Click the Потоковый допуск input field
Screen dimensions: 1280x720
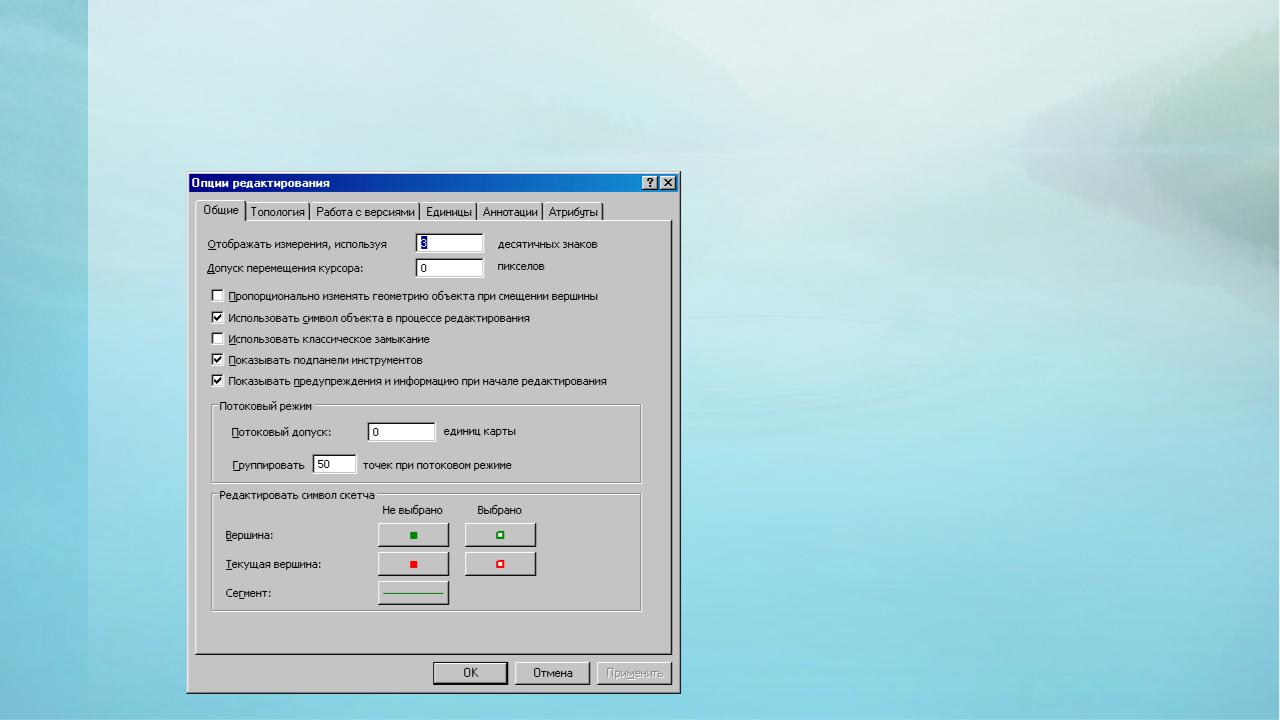click(x=402, y=432)
